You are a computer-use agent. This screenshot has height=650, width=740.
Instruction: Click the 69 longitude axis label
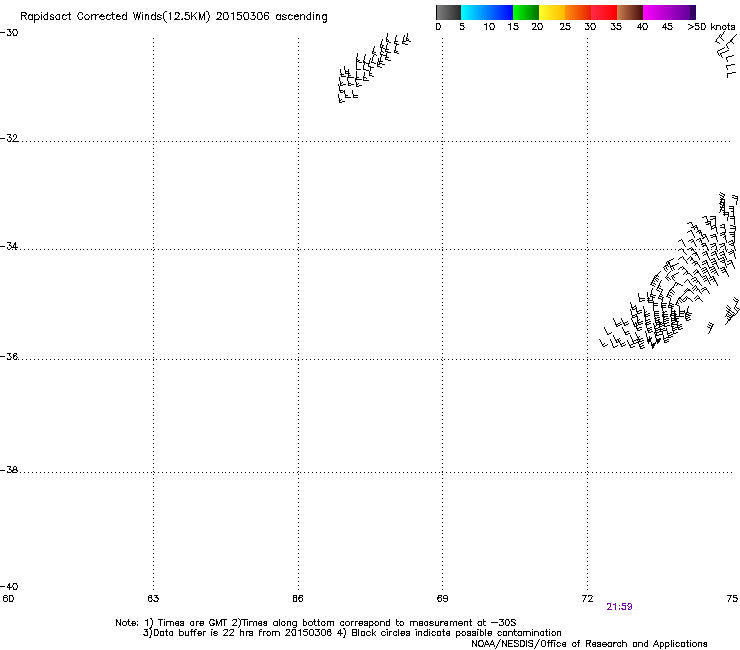[442, 599]
